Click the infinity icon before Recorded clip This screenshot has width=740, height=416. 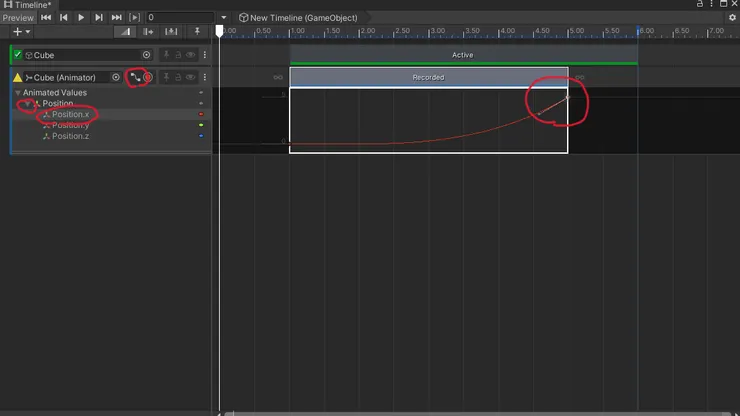(278, 77)
